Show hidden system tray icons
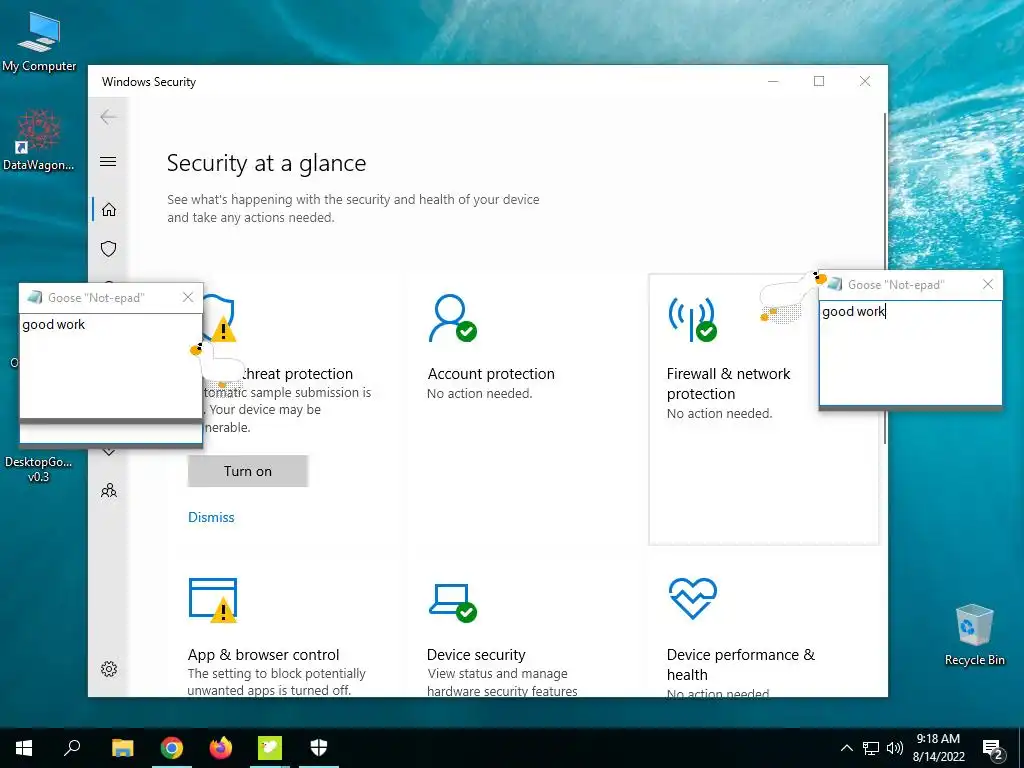The width and height of the screenshot is (1024, 768). click(x=846, y=748)
